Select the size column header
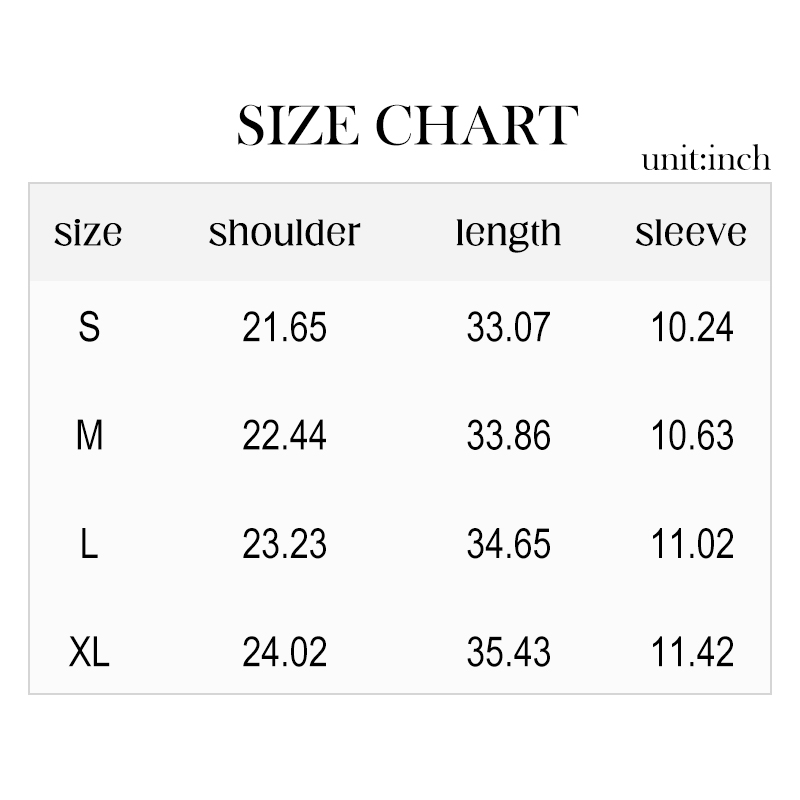The image size is (800, 800). pos(88,233)
